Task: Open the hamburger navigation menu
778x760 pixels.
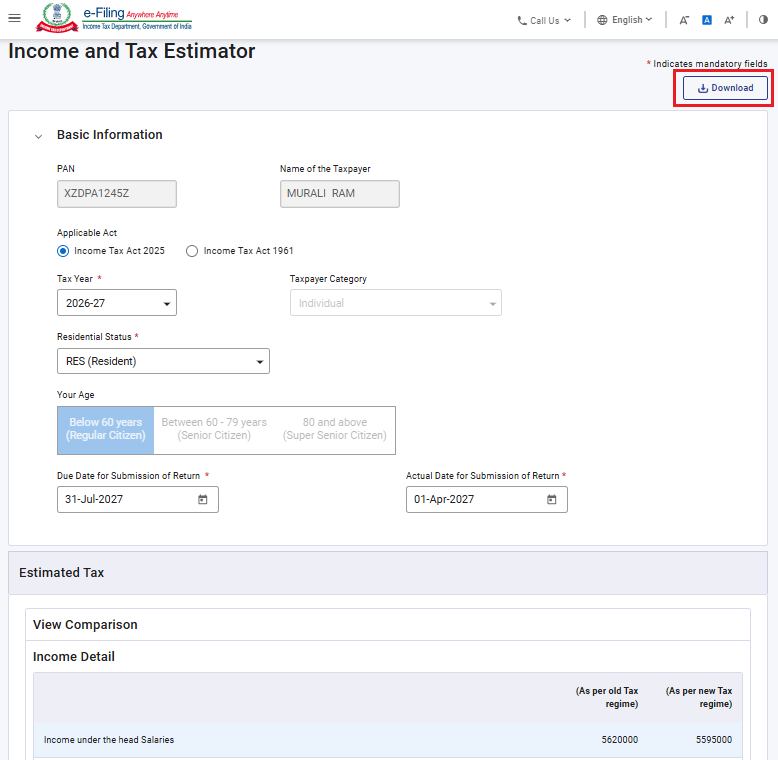Action: pos(14,18)
